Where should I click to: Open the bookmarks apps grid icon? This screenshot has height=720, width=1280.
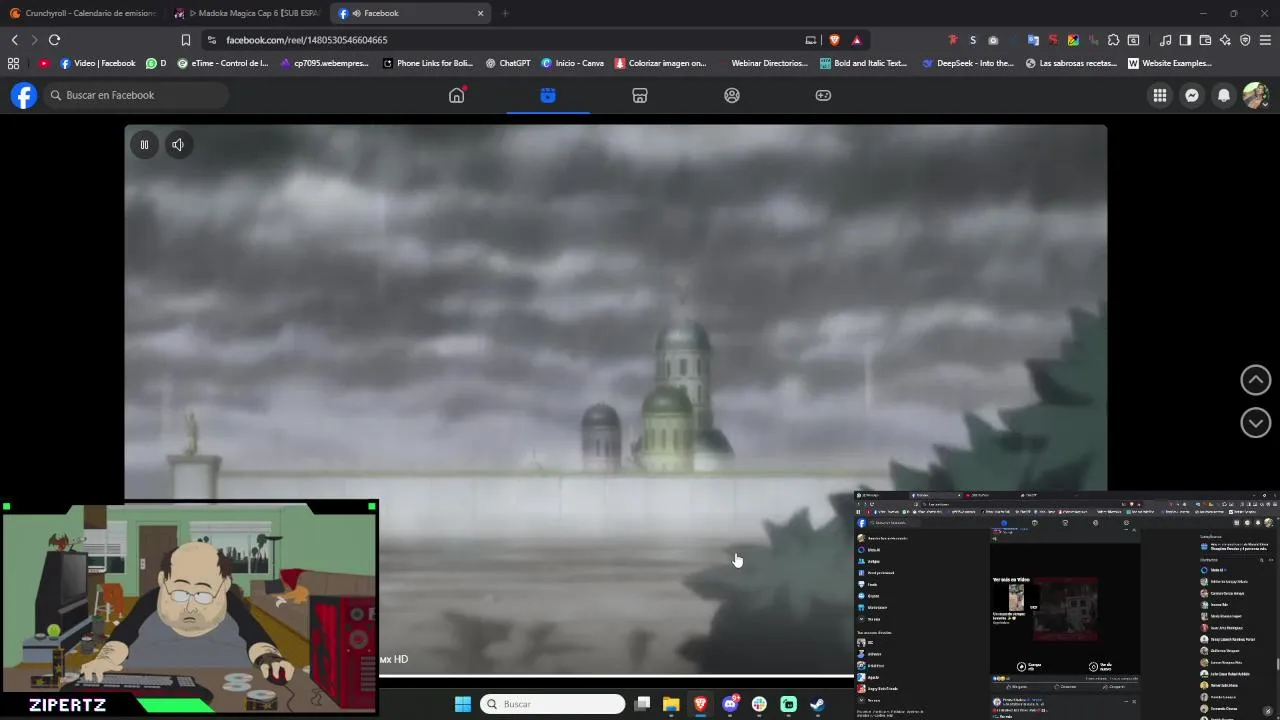13,63
